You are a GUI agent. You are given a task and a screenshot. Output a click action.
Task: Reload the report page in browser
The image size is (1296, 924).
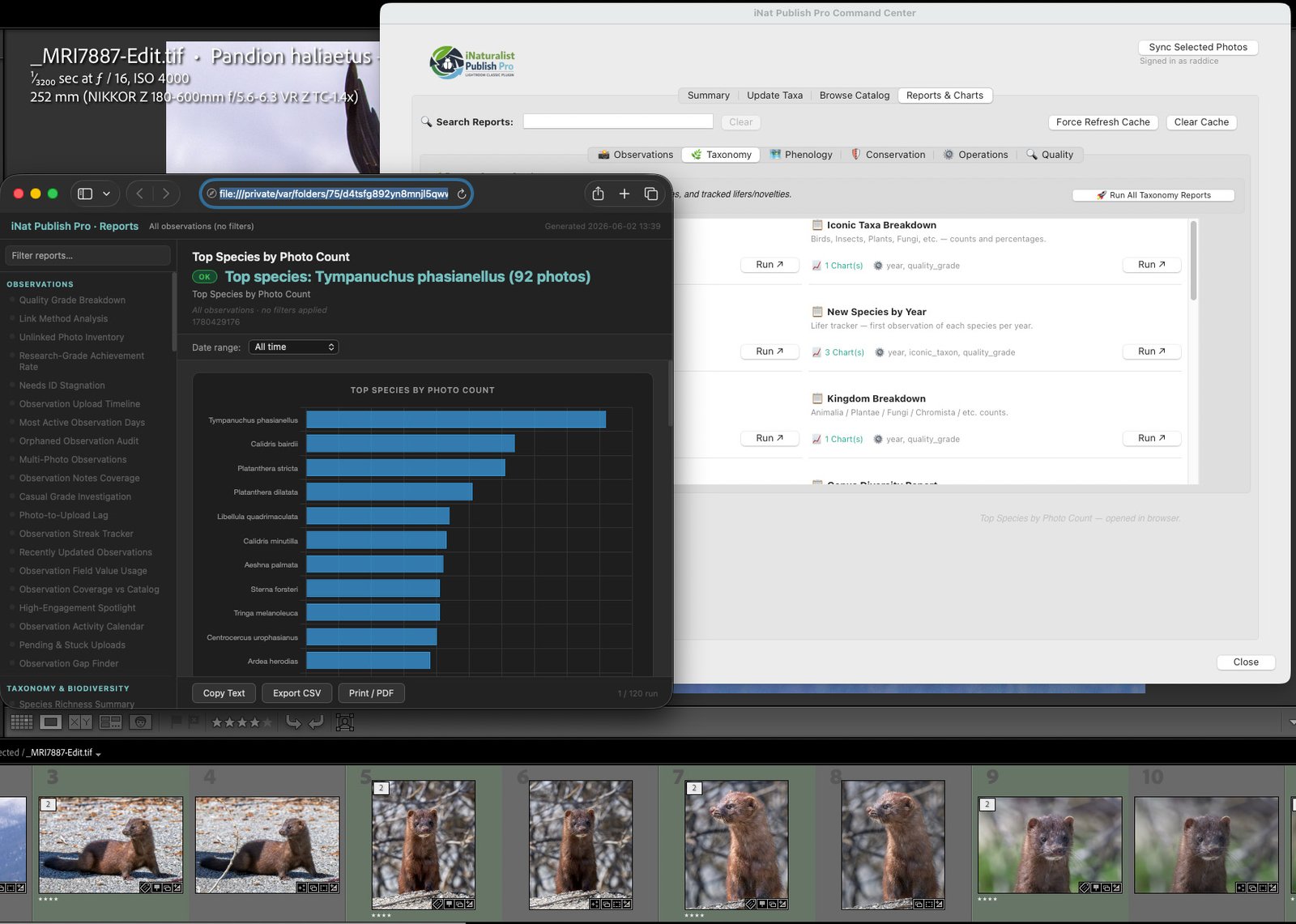462,194
